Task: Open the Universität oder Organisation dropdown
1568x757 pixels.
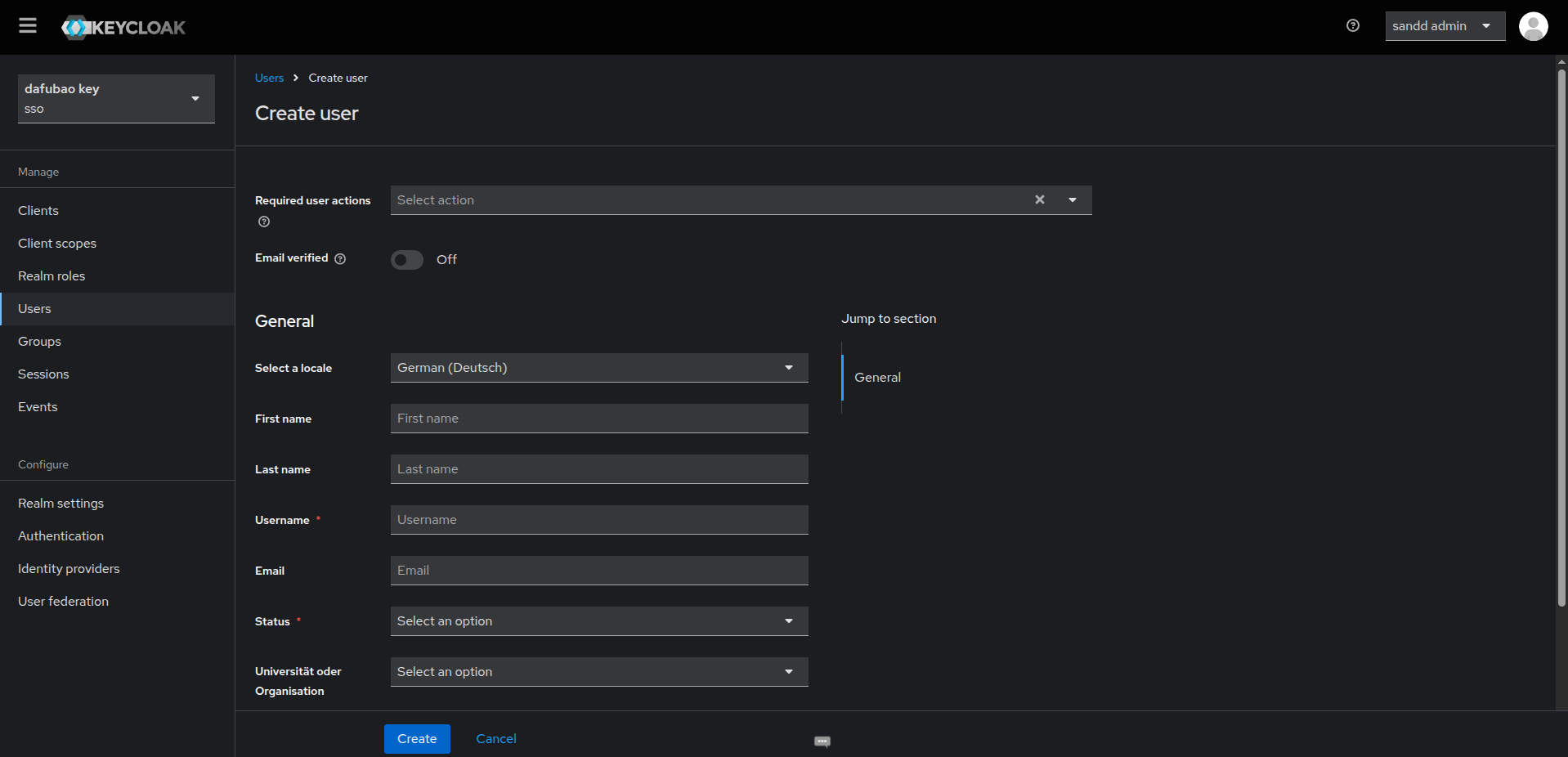Action: [598, 672]
